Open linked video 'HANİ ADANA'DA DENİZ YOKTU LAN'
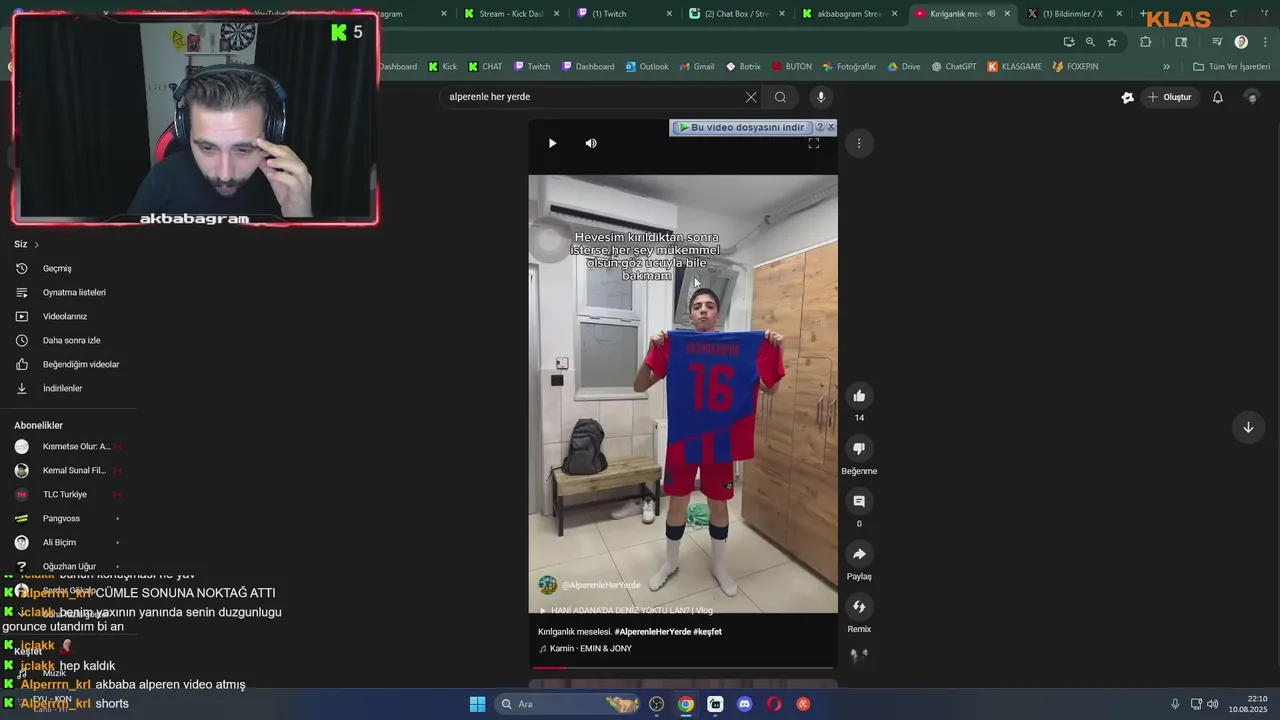 pyautogui.click(x=626, y=610)
